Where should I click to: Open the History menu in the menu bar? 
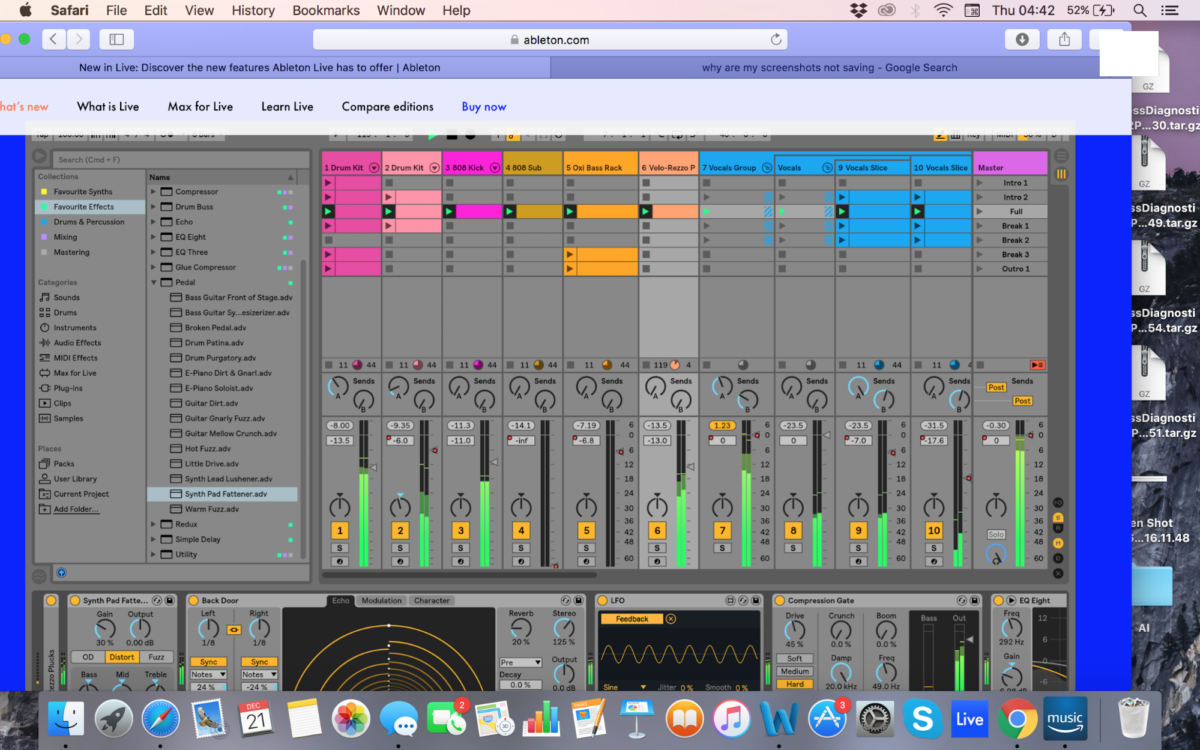click(x=252, y=10)
